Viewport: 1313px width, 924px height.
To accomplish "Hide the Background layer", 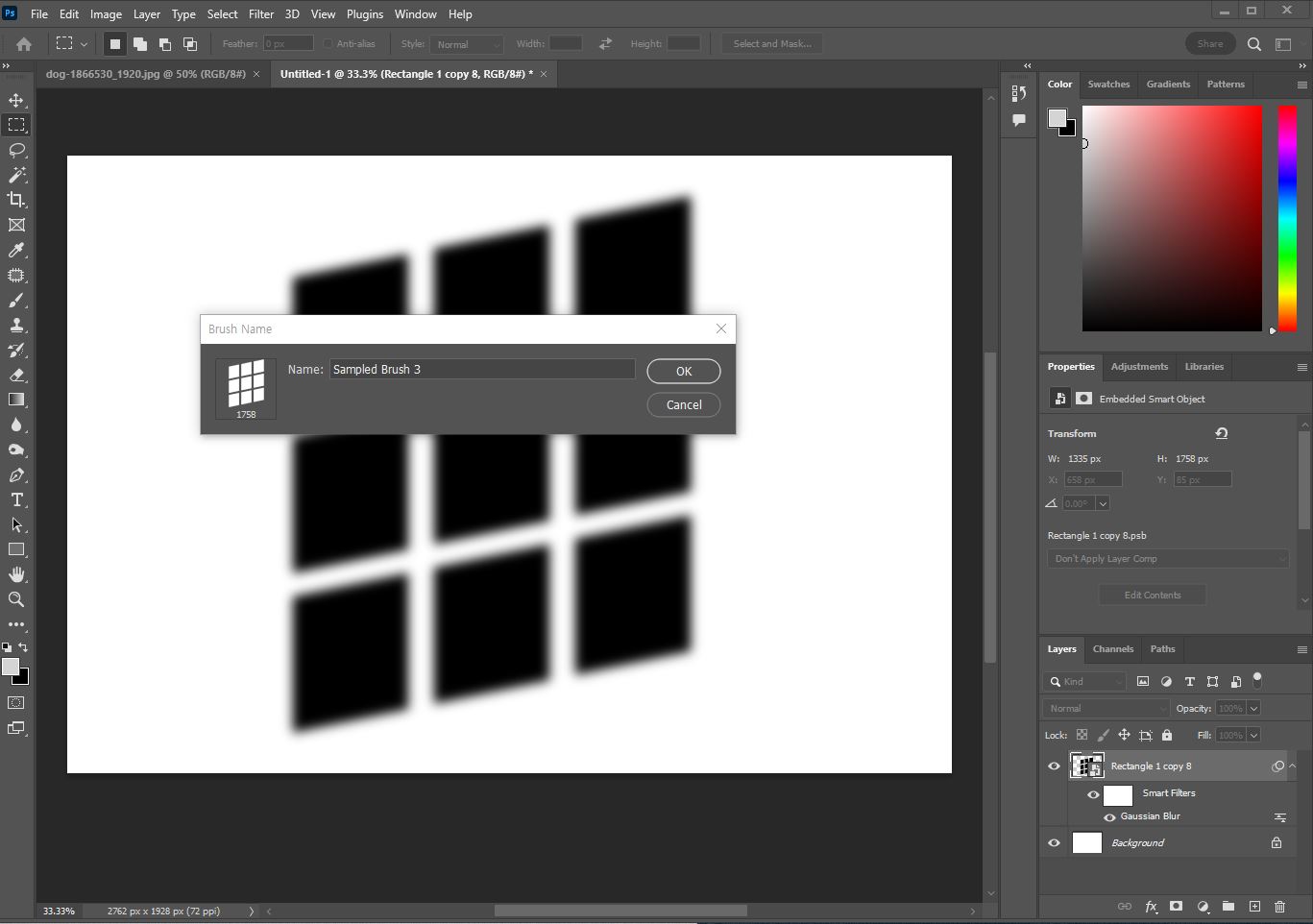I will (x=1054, y=842).
